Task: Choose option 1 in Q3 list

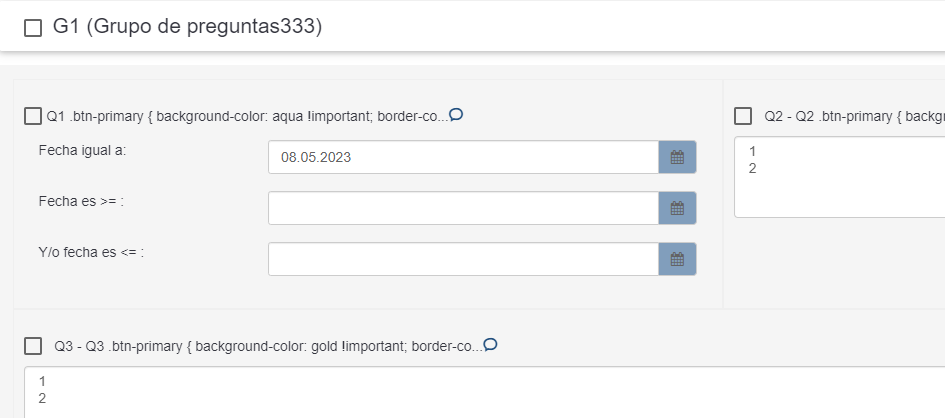Action: (43, 381)
